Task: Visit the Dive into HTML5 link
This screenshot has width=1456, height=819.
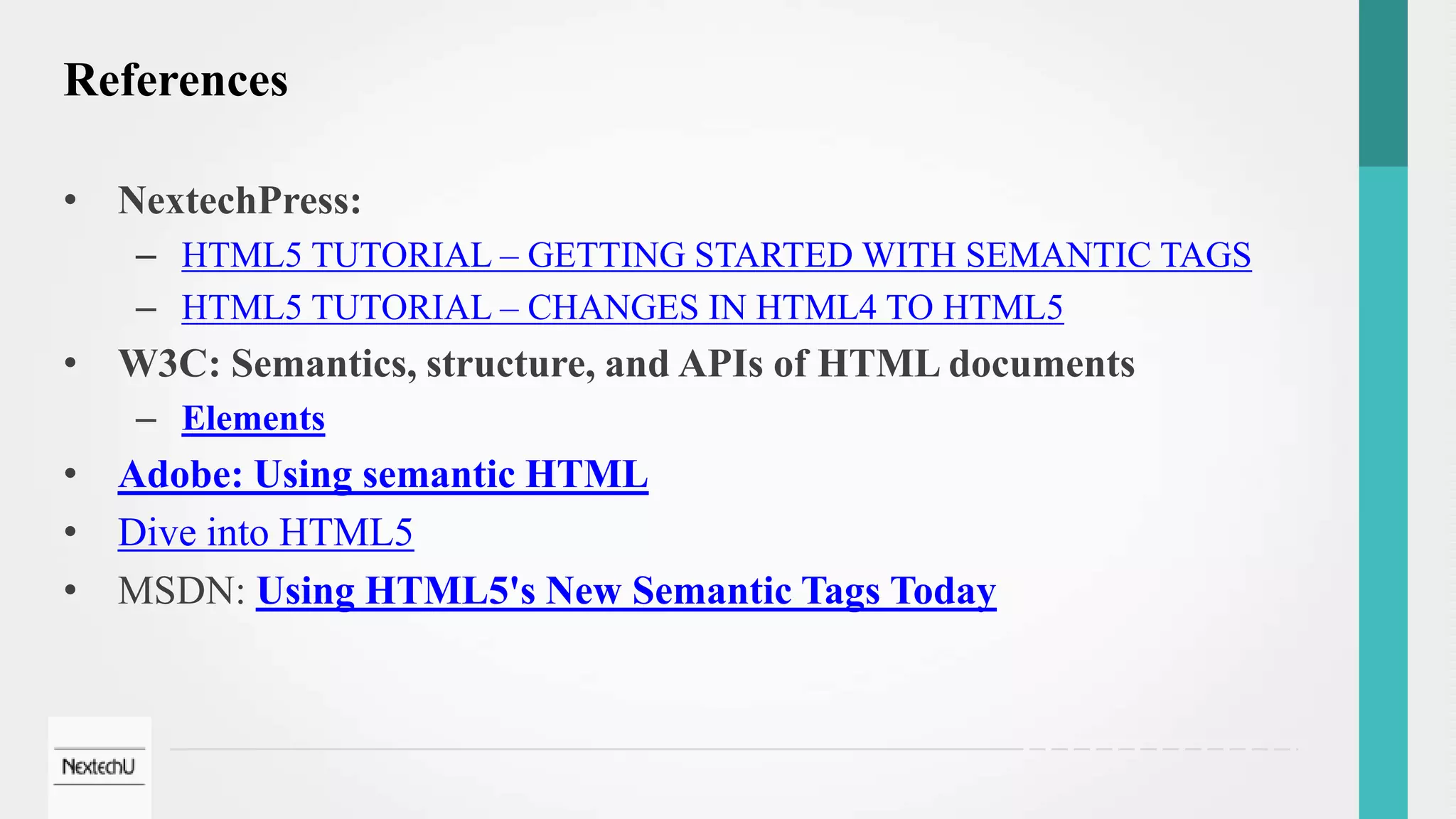Action: pos(265,532)
